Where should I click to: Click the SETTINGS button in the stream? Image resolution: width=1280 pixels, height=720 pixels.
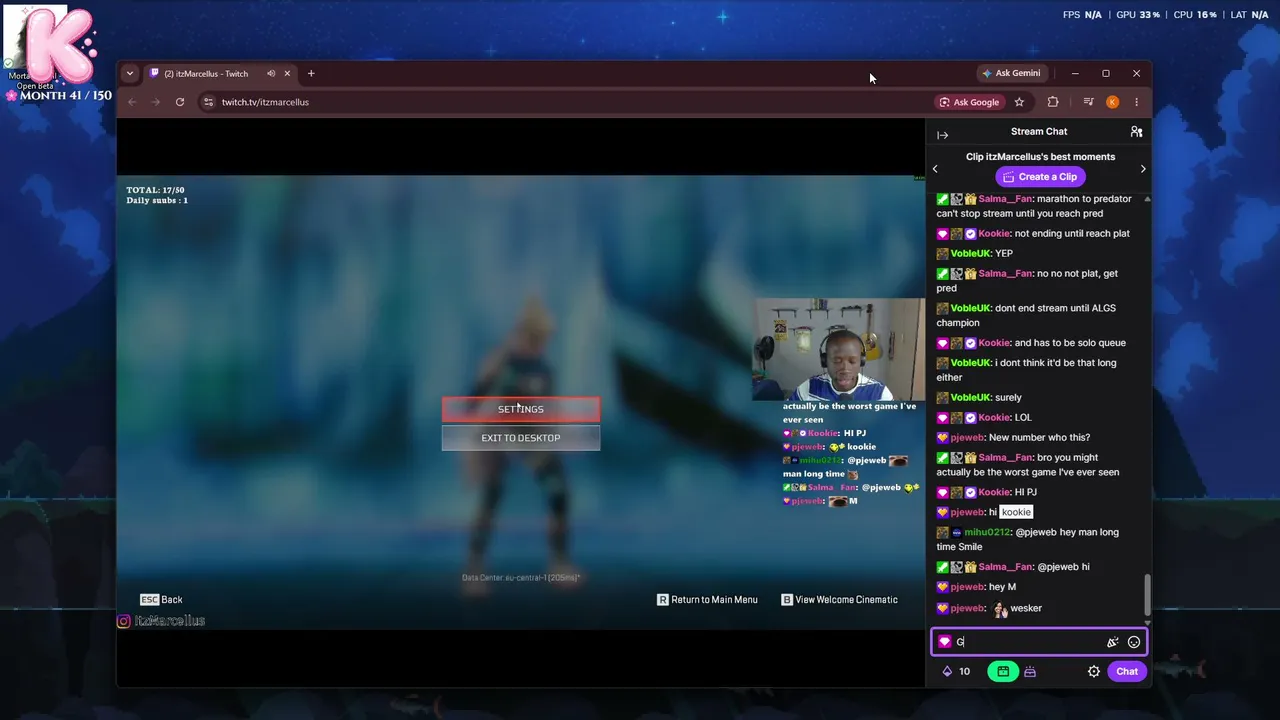521,409
